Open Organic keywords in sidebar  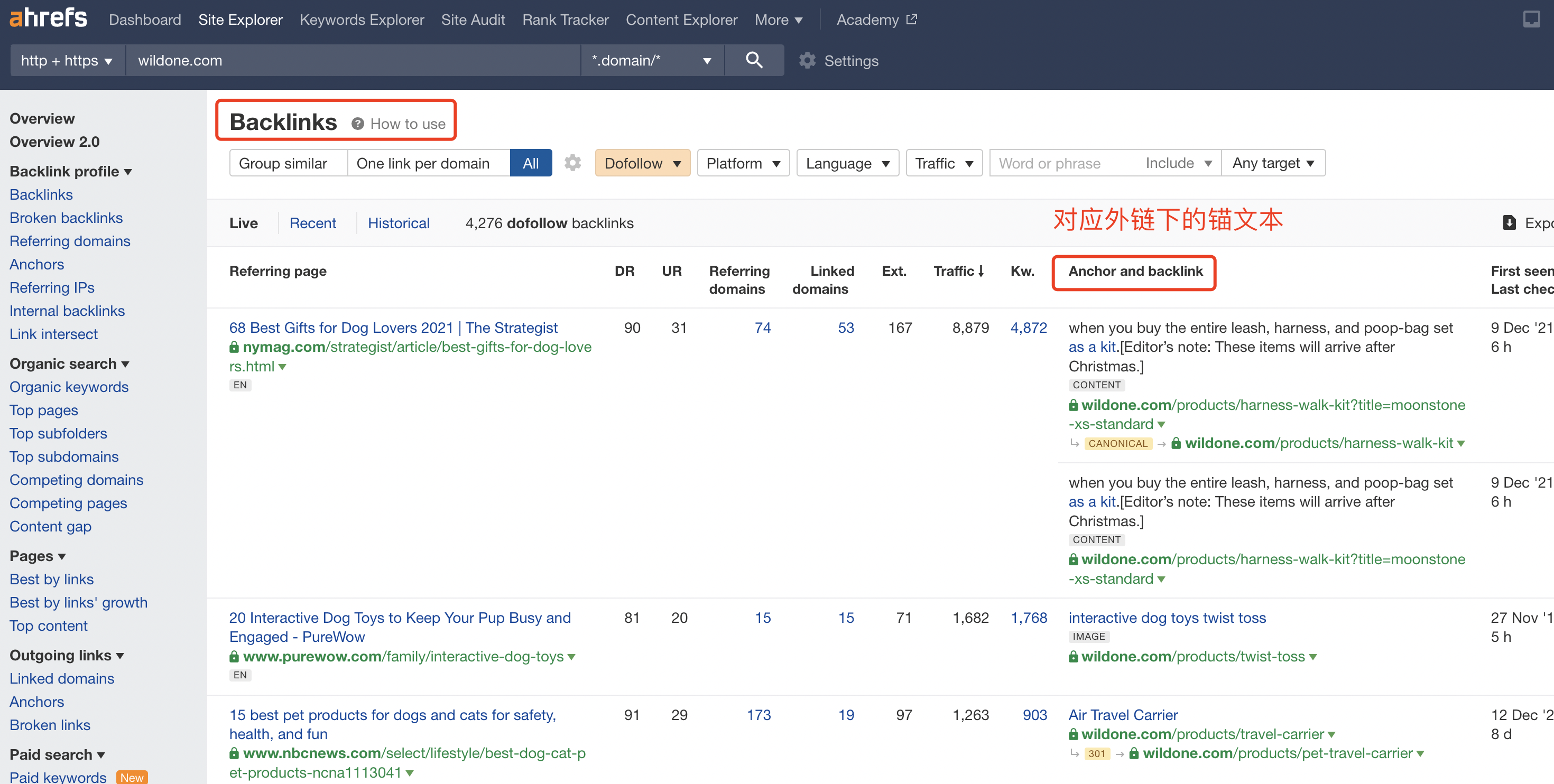69,387
